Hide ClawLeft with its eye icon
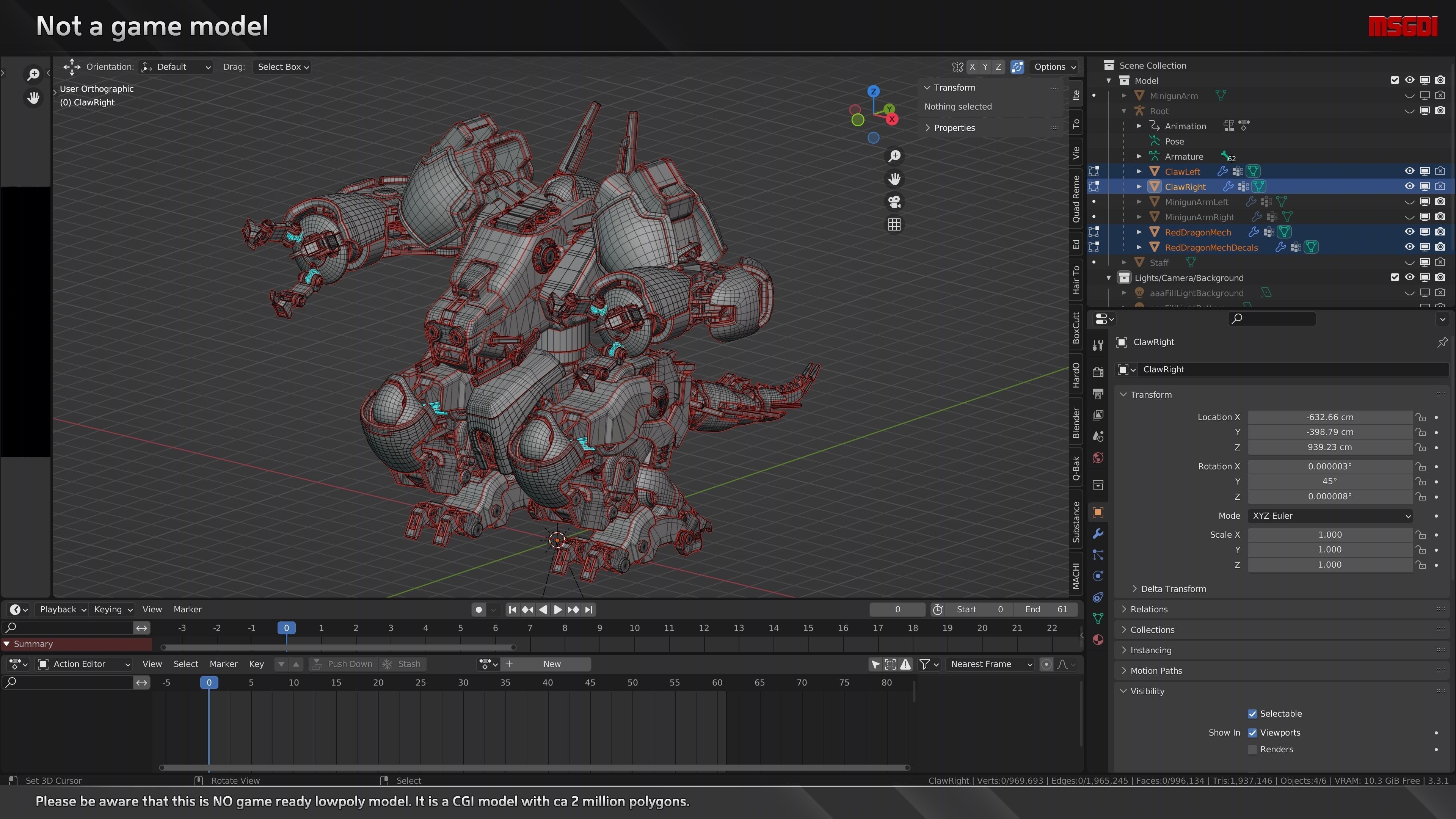This screenshot has width=1456, height=819. pyautogui.click(x=1409, y=171)
